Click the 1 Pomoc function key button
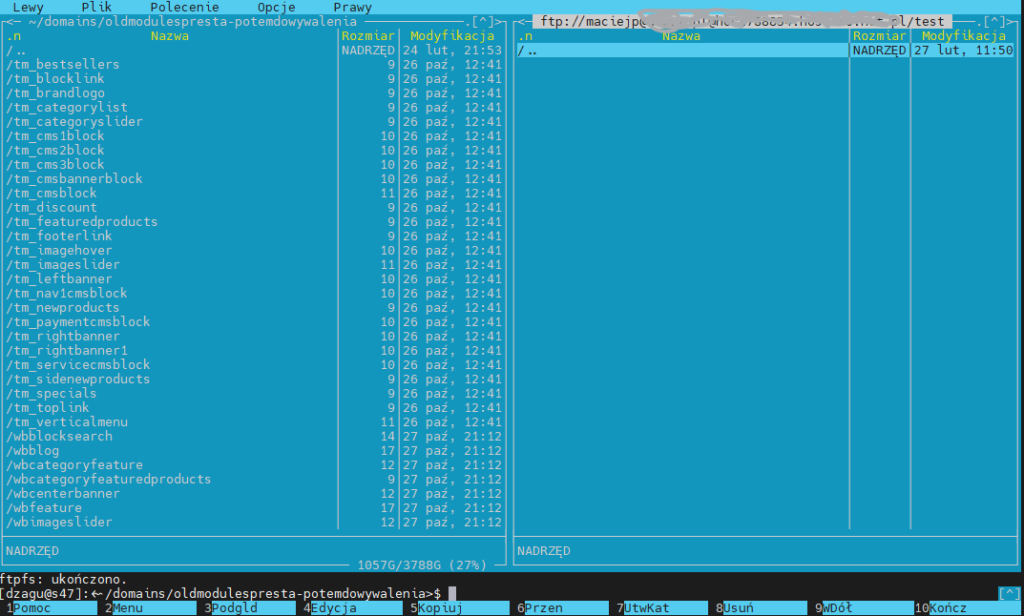The height and width of the screenshot is (616, 1024). click(x=50, y=608)
